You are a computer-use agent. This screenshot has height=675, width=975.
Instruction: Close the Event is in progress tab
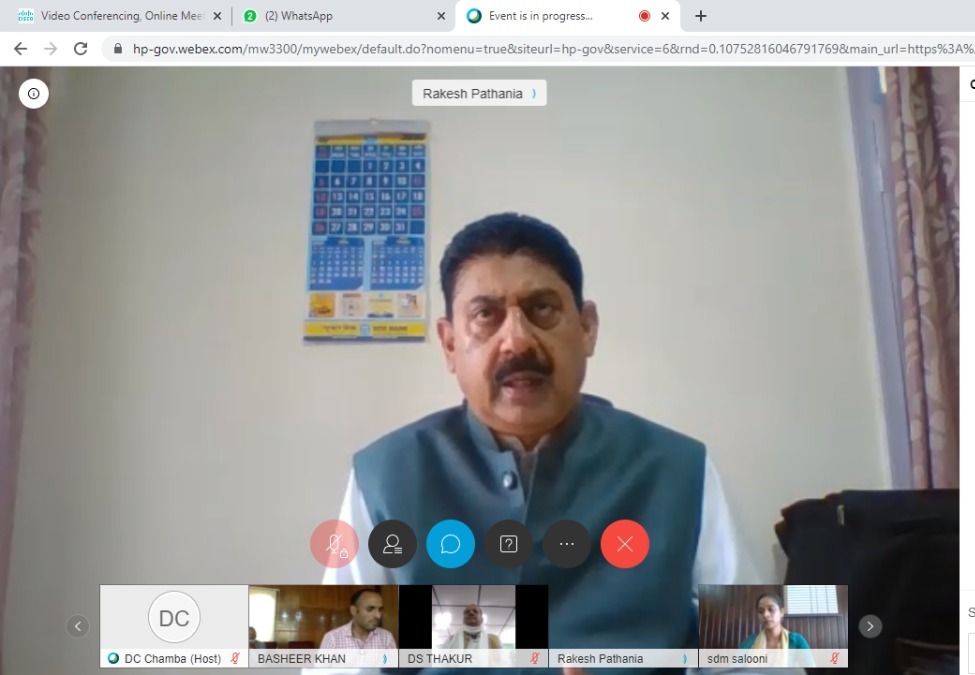665,16
